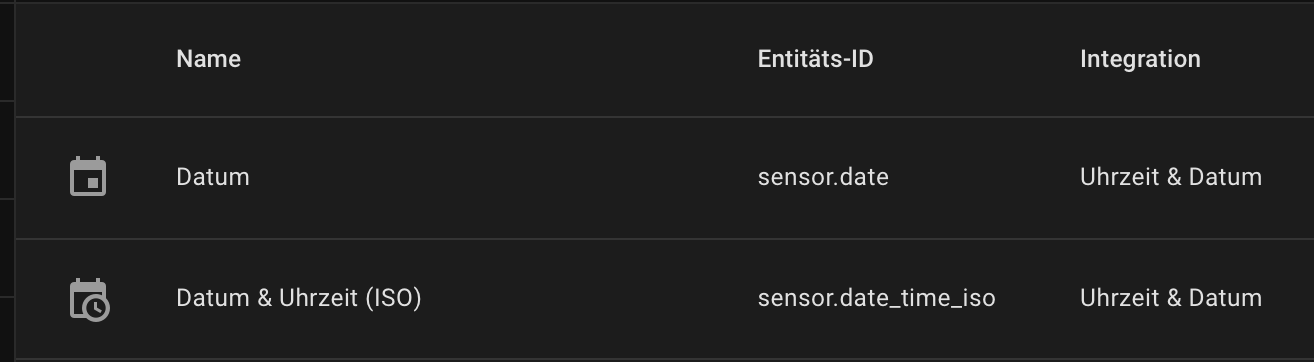The height and width of the screenshot is (362, 1314).
Task: Click the calendar icon beside Datum
Action: pos(88,177)
